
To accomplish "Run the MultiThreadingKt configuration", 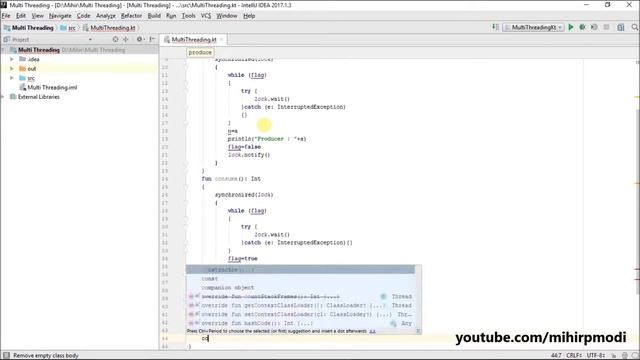I will click(571, 27).
